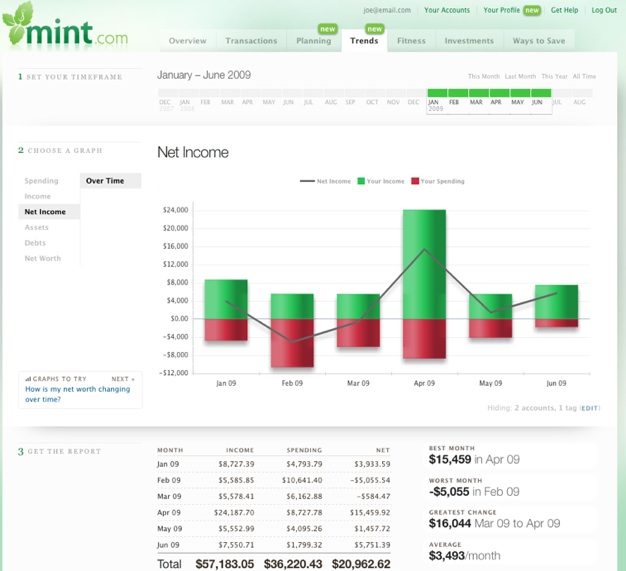Click NEXT in Graphs to Try
Image resolution: width=626 pixels, height=571 pixels.
(122, 379)
